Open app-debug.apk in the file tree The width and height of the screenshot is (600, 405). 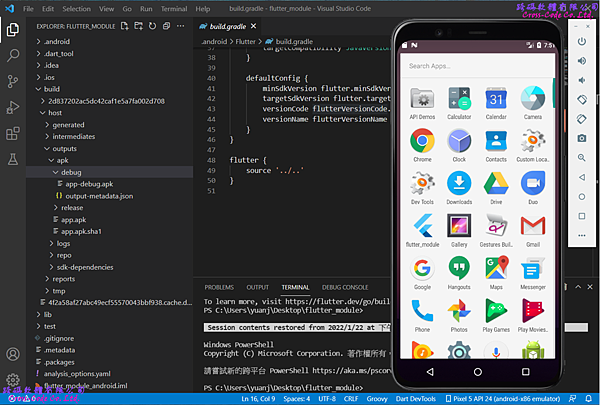(x=89, y=184)
